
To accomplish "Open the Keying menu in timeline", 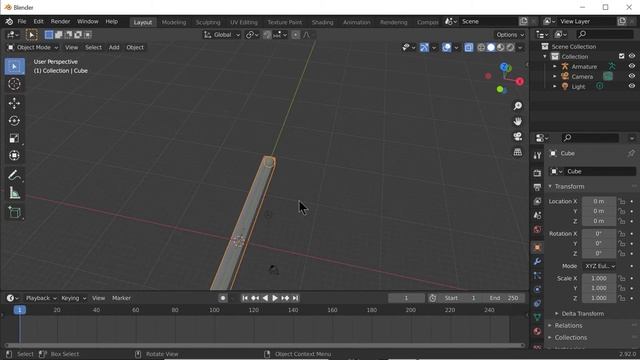I will tap(73, 298).
